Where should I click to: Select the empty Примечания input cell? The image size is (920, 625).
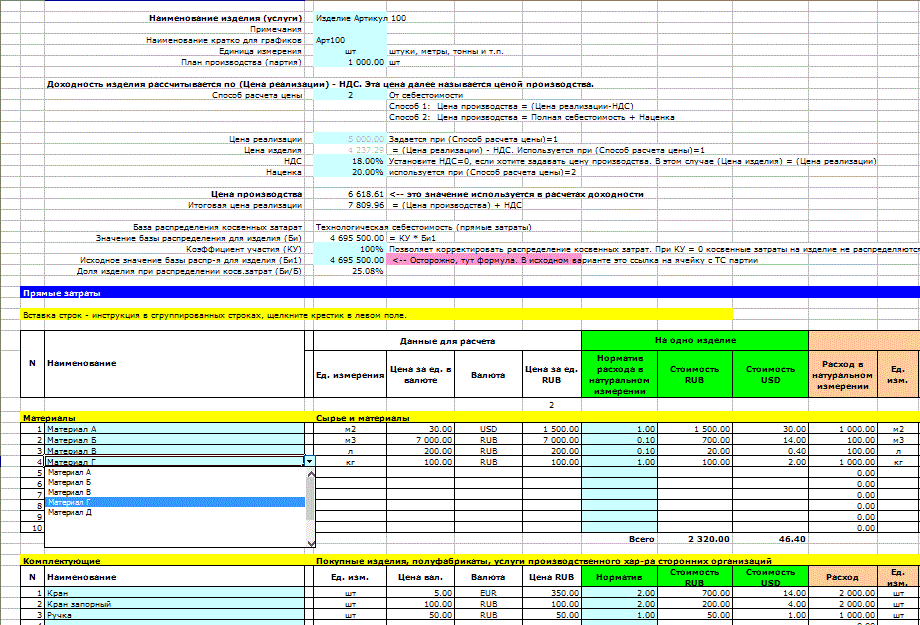click(x=350, y=29)
